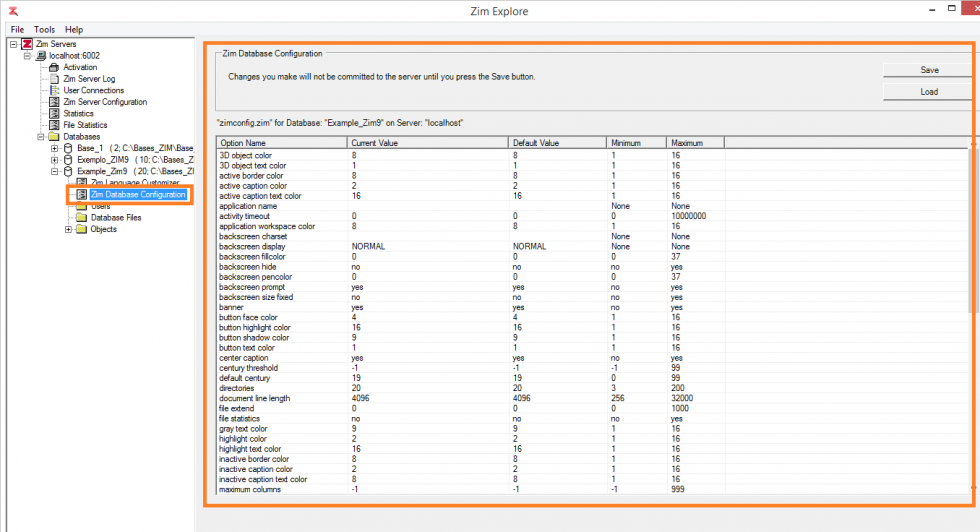Click the Objects folder icon
The image size is (980, 532).
tap(82, 229)
